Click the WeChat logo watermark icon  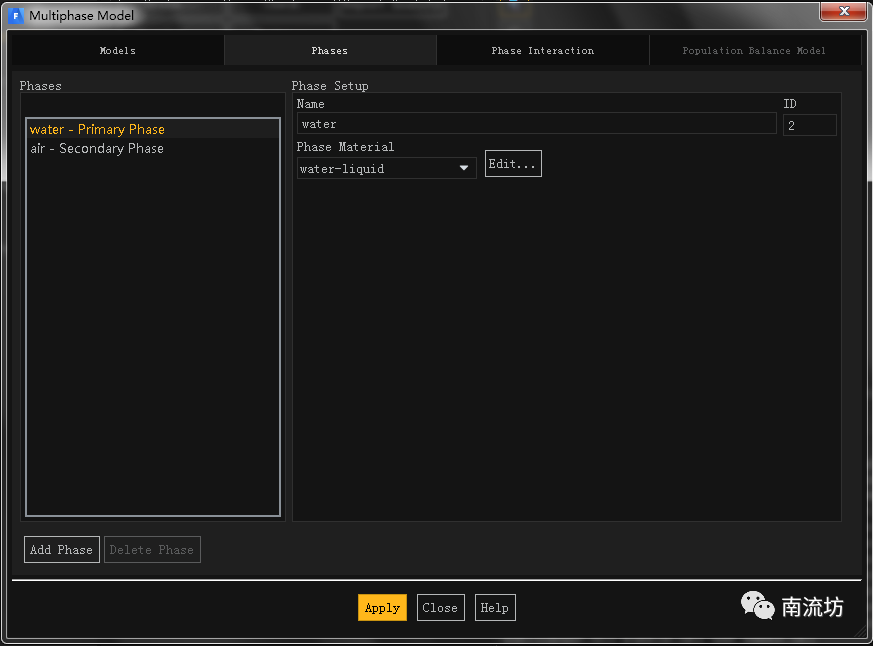coord(757,604)
